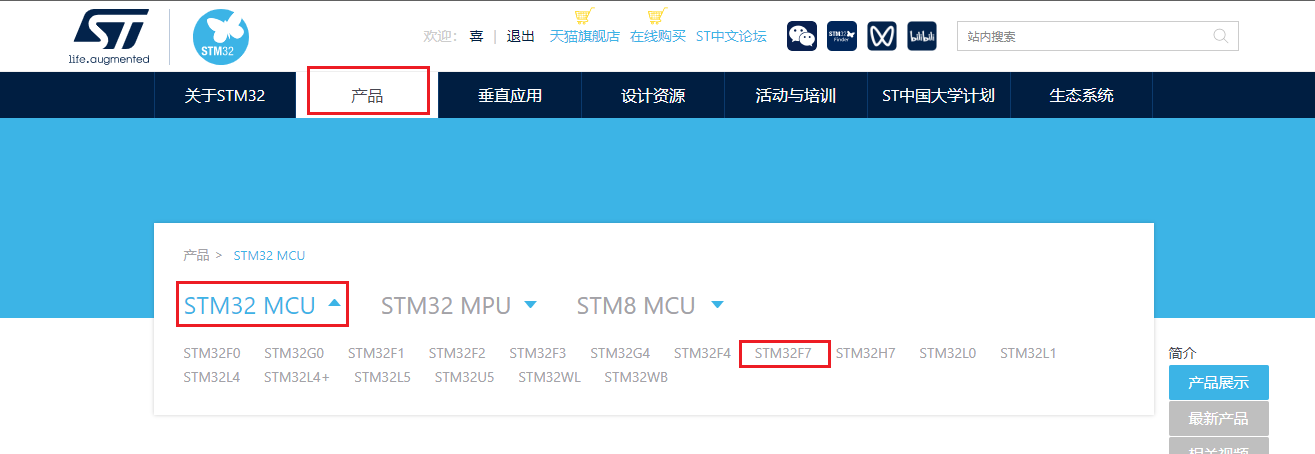This screenshot has height=454, width=1315.
Task: Click the cart icon above 在线购买
Action: 657,16
